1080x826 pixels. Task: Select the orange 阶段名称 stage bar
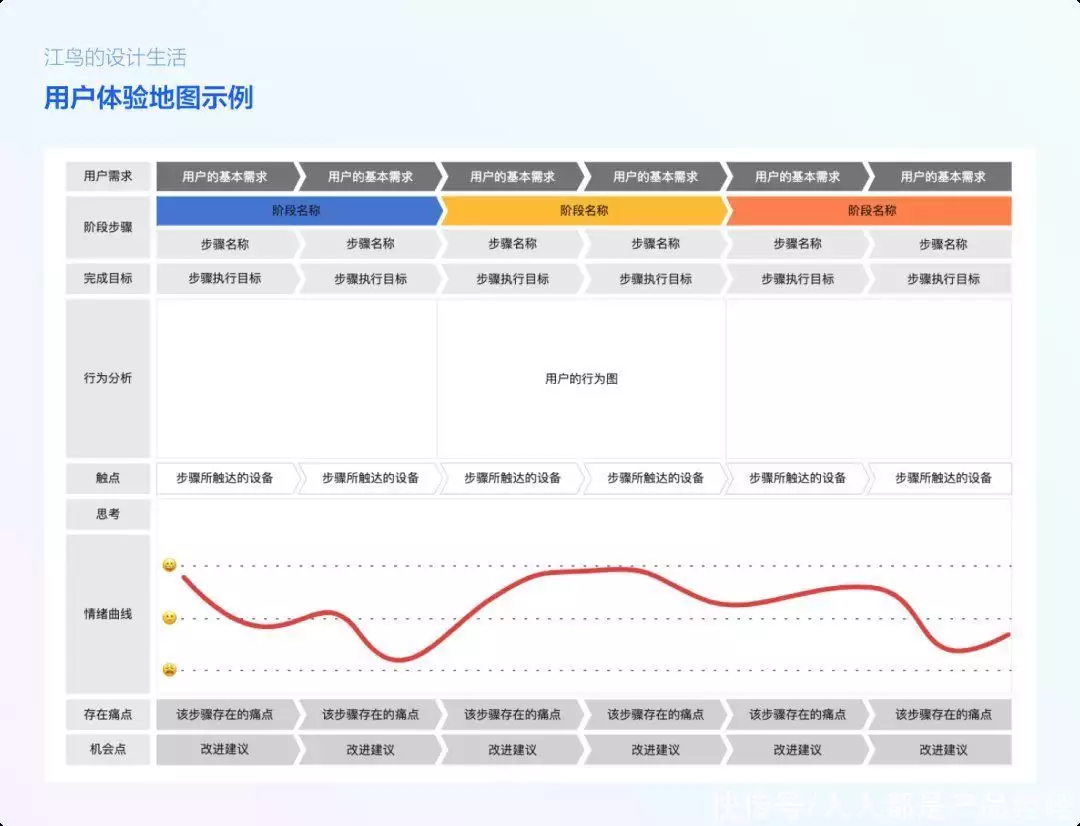870,211
